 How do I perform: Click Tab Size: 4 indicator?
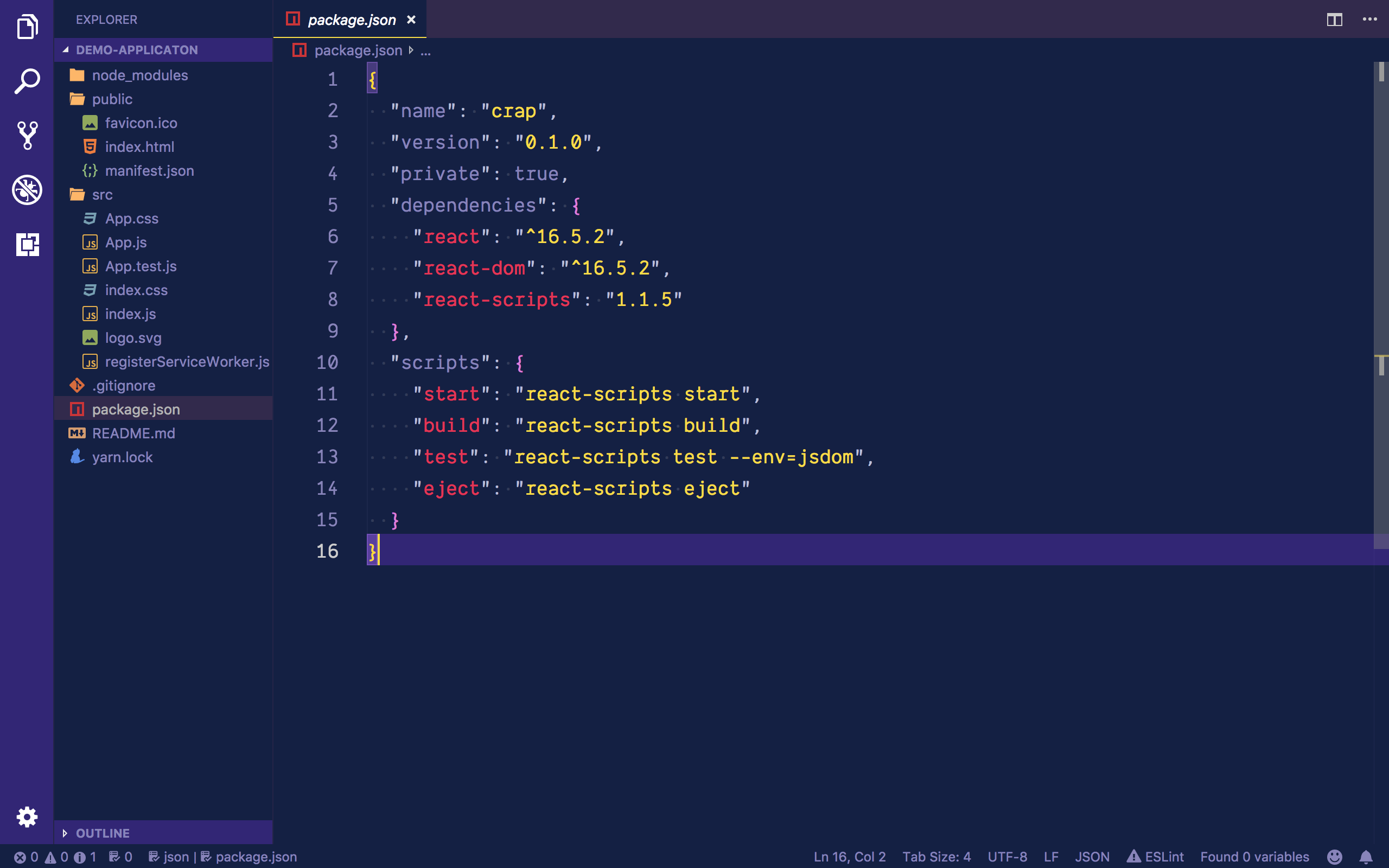point(936,857)
